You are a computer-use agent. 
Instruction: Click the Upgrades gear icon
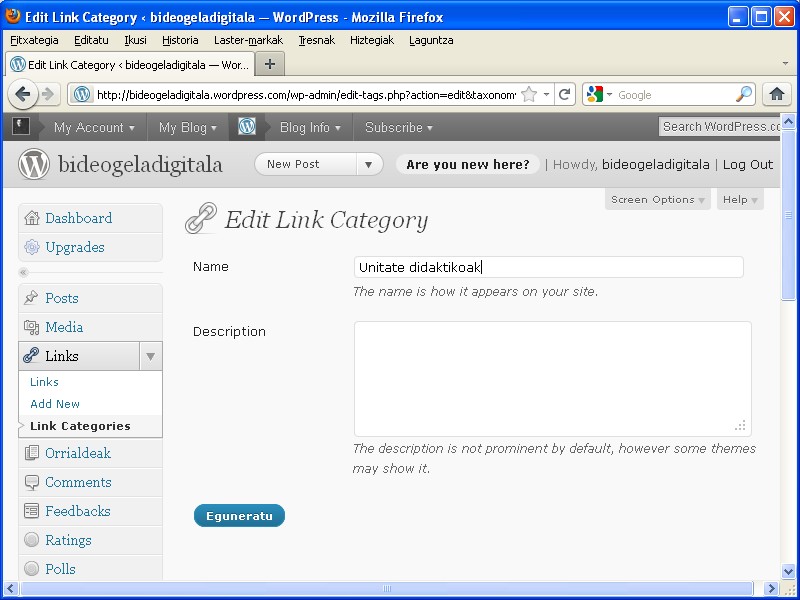click(x=32, y=247)
